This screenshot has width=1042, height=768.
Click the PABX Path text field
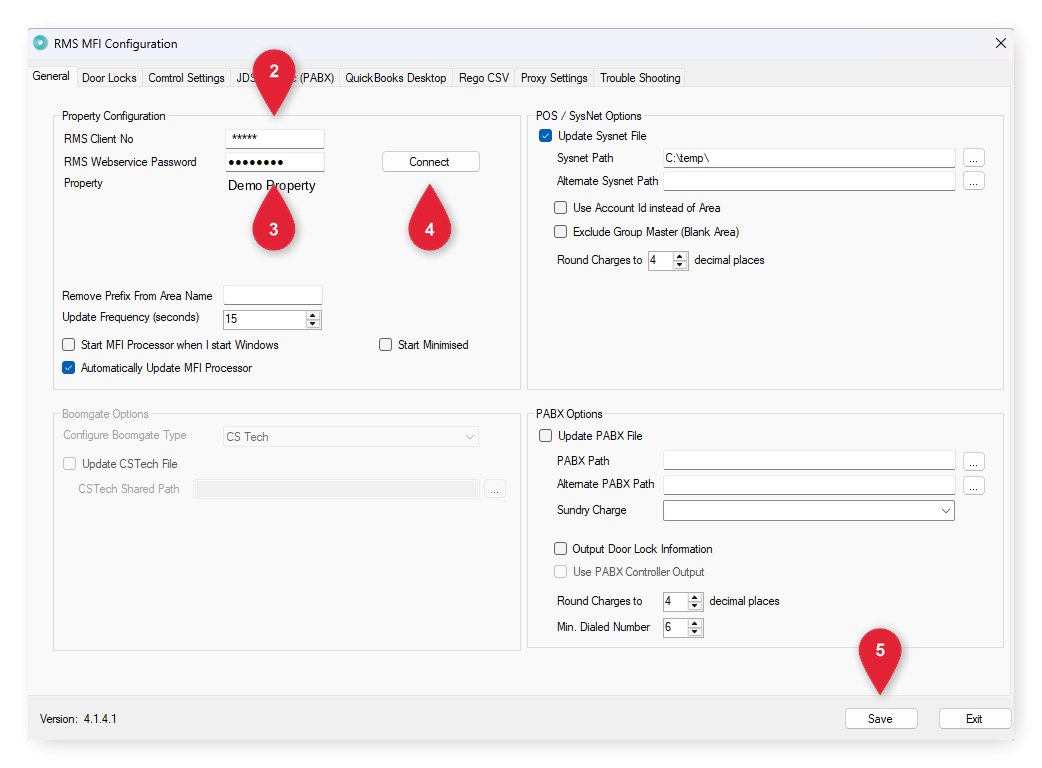(x=809, y=460)
